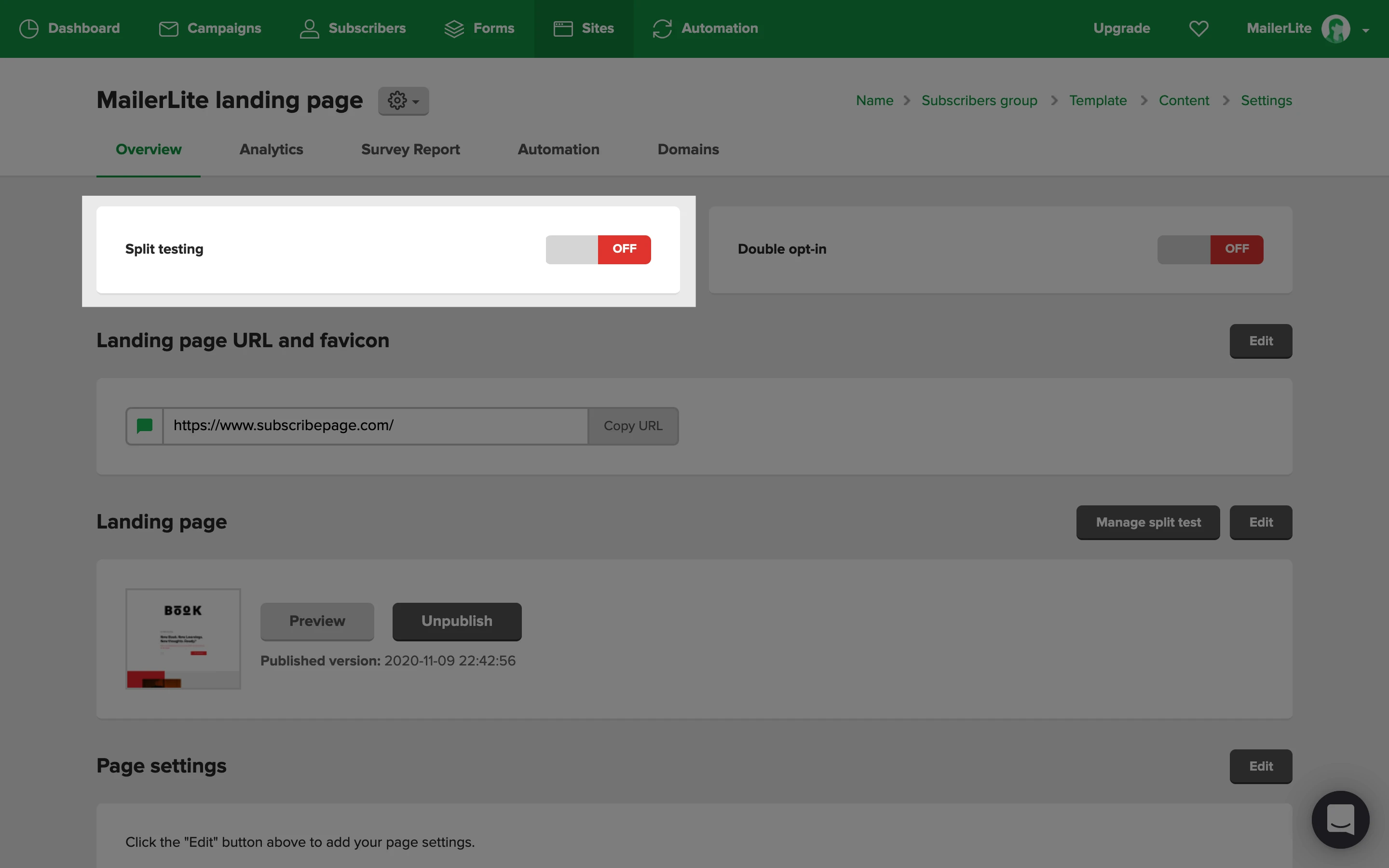This screenshot has width=1389, height=868.
Task: Open the chat support bubble
Action: (x=1340, y=819)
